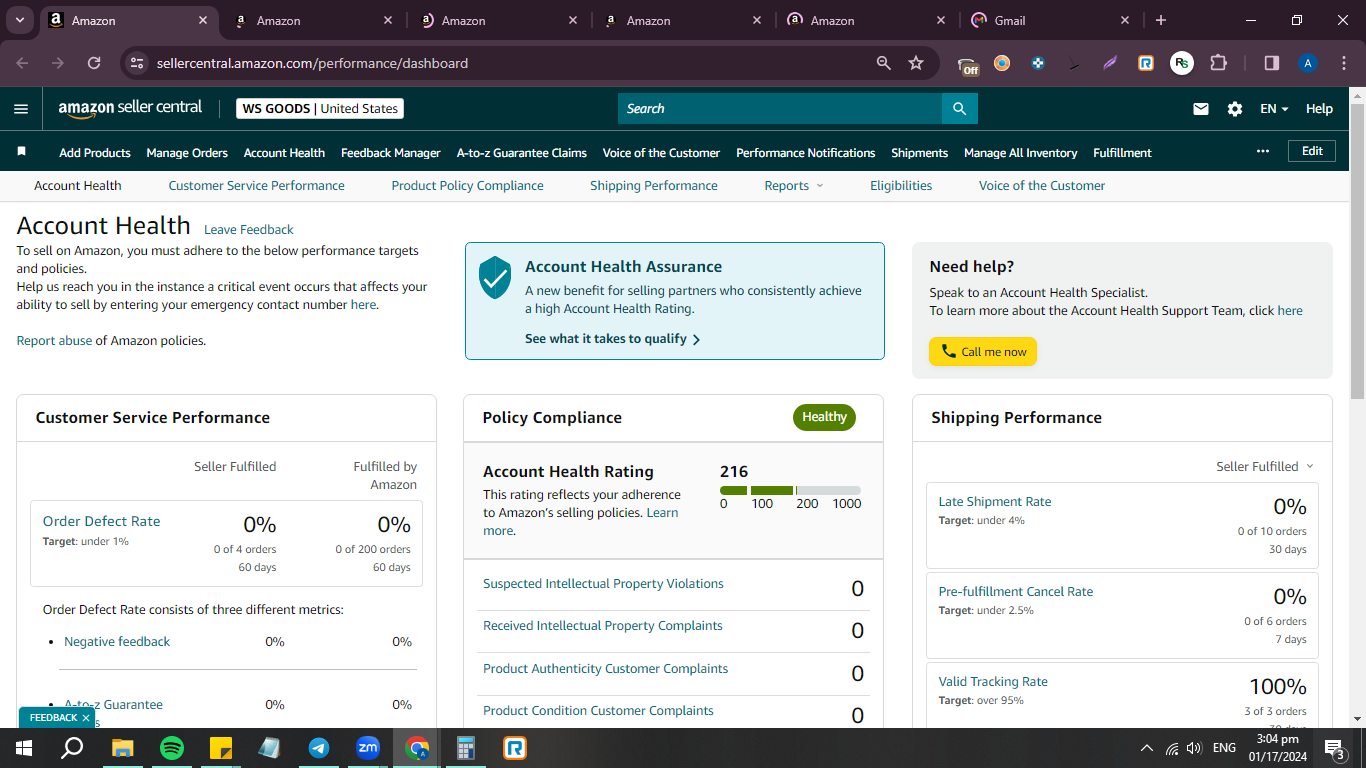Open the browser extensions puzzle icon
This screenshot has height=768, width=1366.
1218,63
